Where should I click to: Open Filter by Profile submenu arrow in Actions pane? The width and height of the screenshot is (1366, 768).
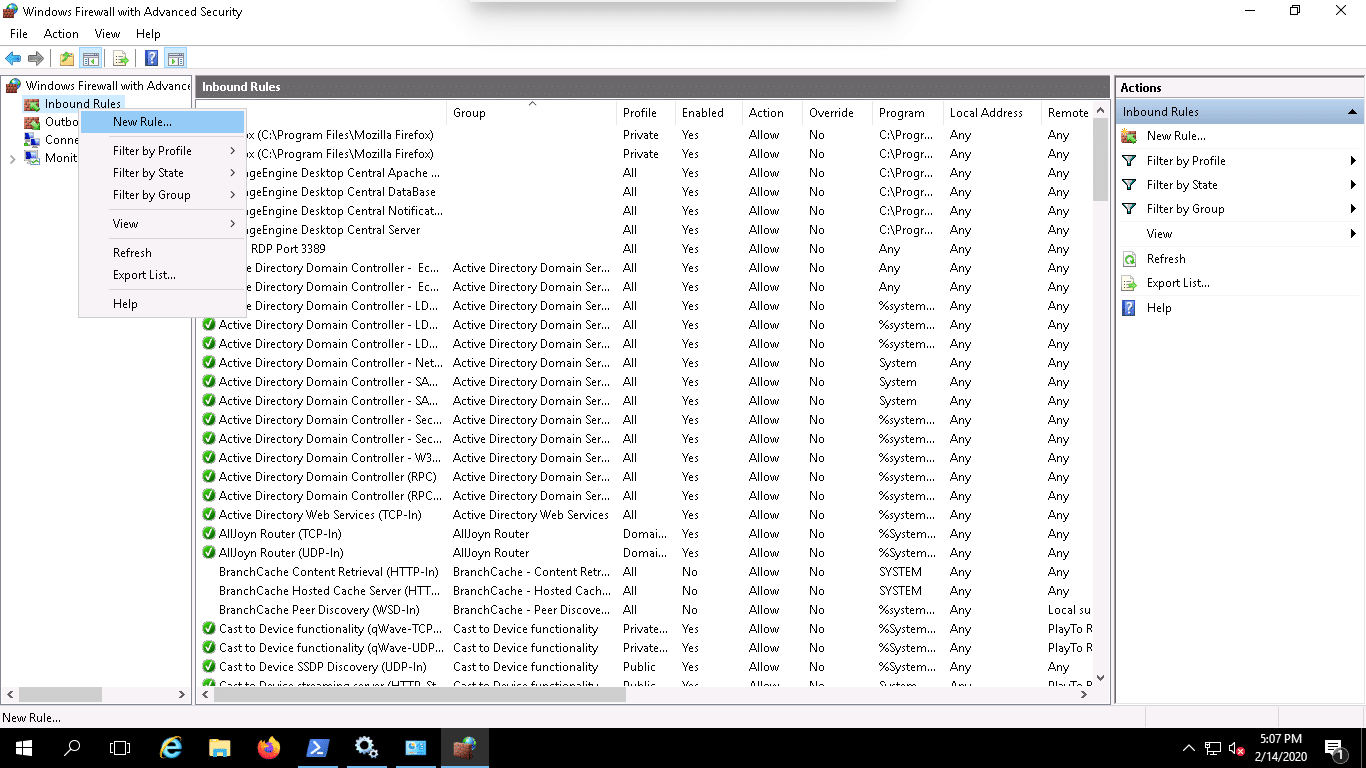pos(1353,161)
